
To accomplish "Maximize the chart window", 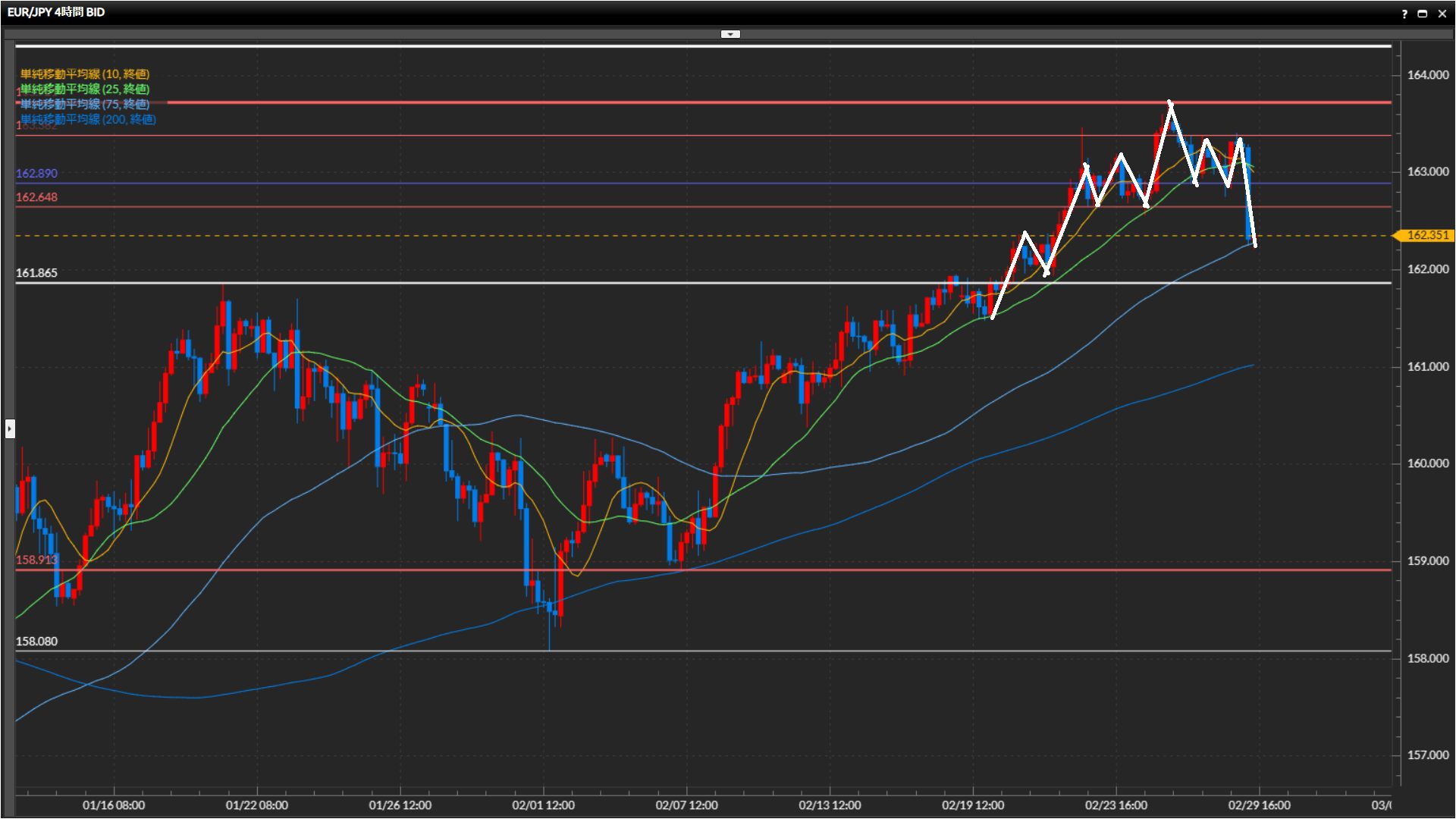I will click(x=1423, y=14).
